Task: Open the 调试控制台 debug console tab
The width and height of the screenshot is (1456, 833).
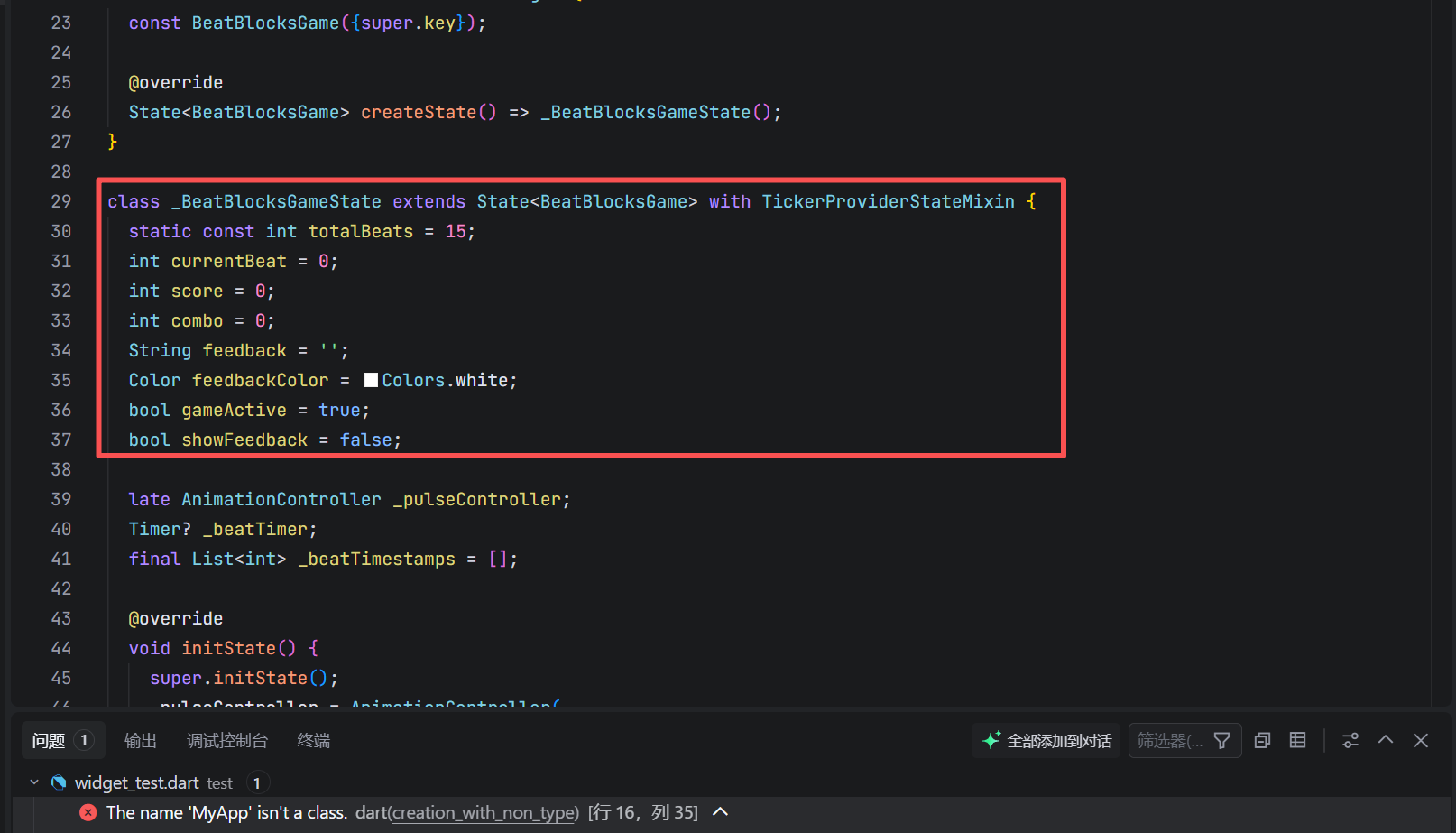Action: click(x=227, y=741)
